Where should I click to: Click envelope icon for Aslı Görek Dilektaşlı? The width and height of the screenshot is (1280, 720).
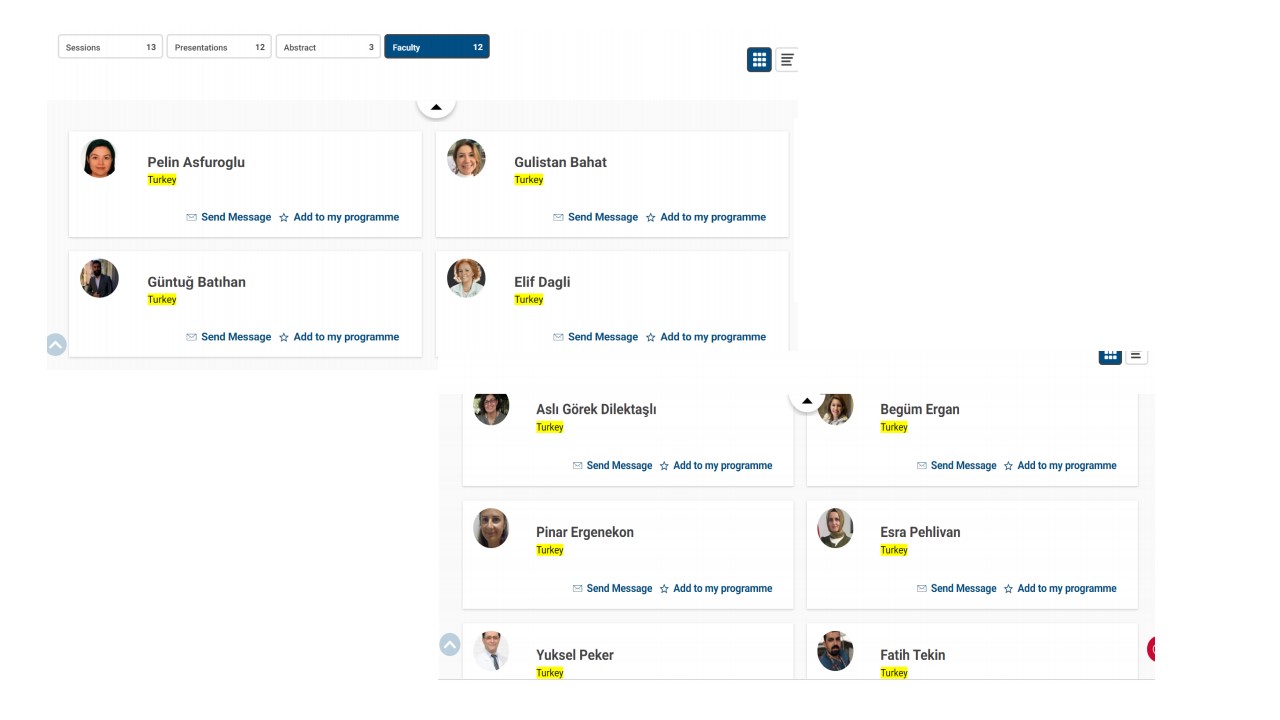click(x=577, y=466)
